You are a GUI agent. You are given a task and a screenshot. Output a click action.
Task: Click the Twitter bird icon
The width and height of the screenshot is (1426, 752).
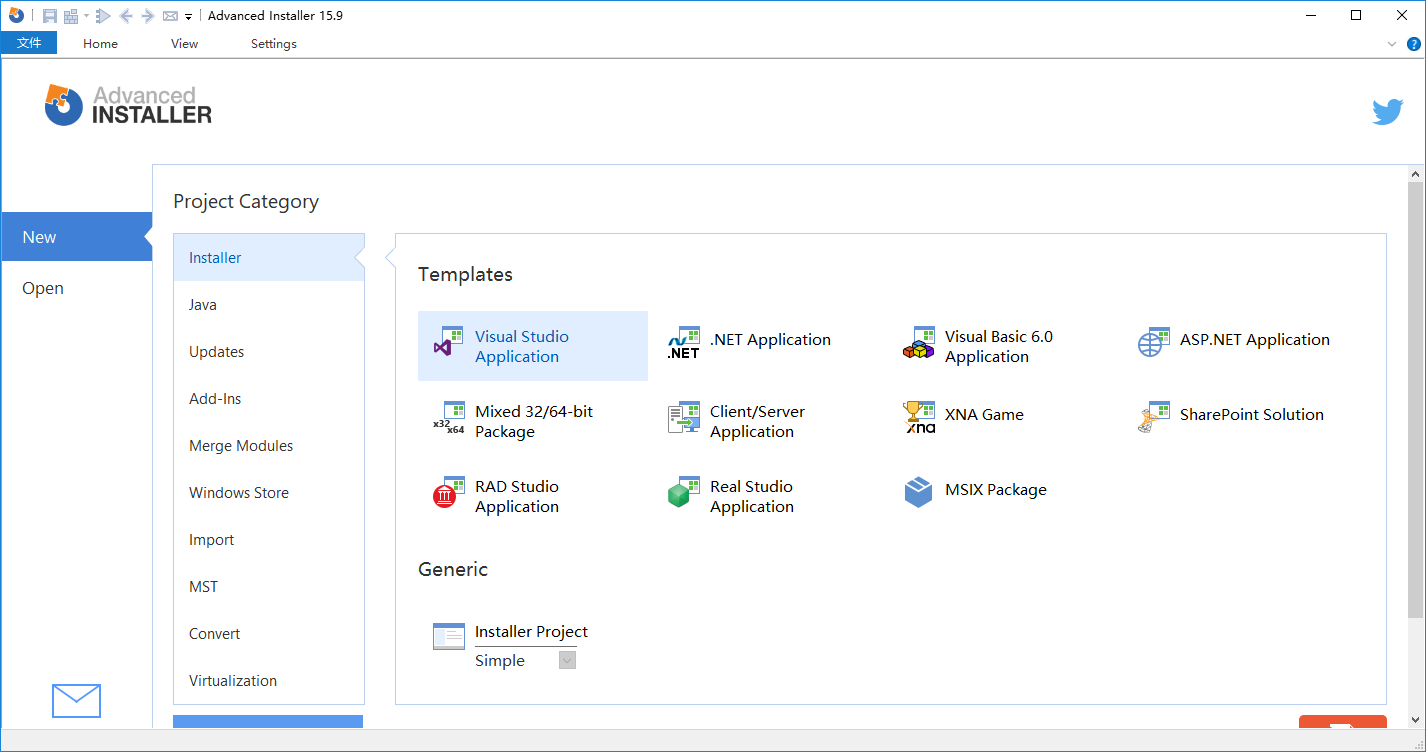pos(1388,112)
